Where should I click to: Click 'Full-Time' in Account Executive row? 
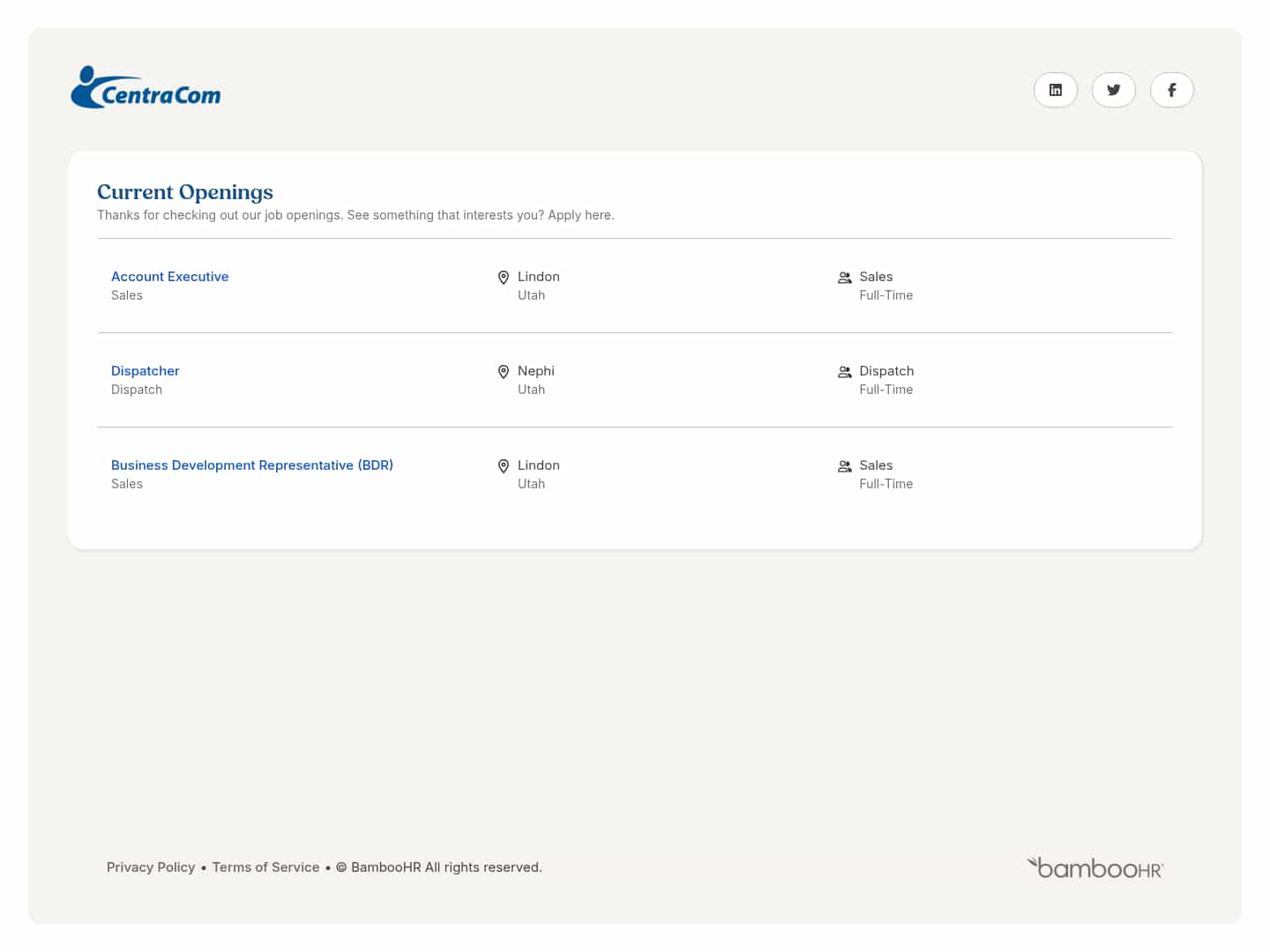tap(885, 295)
